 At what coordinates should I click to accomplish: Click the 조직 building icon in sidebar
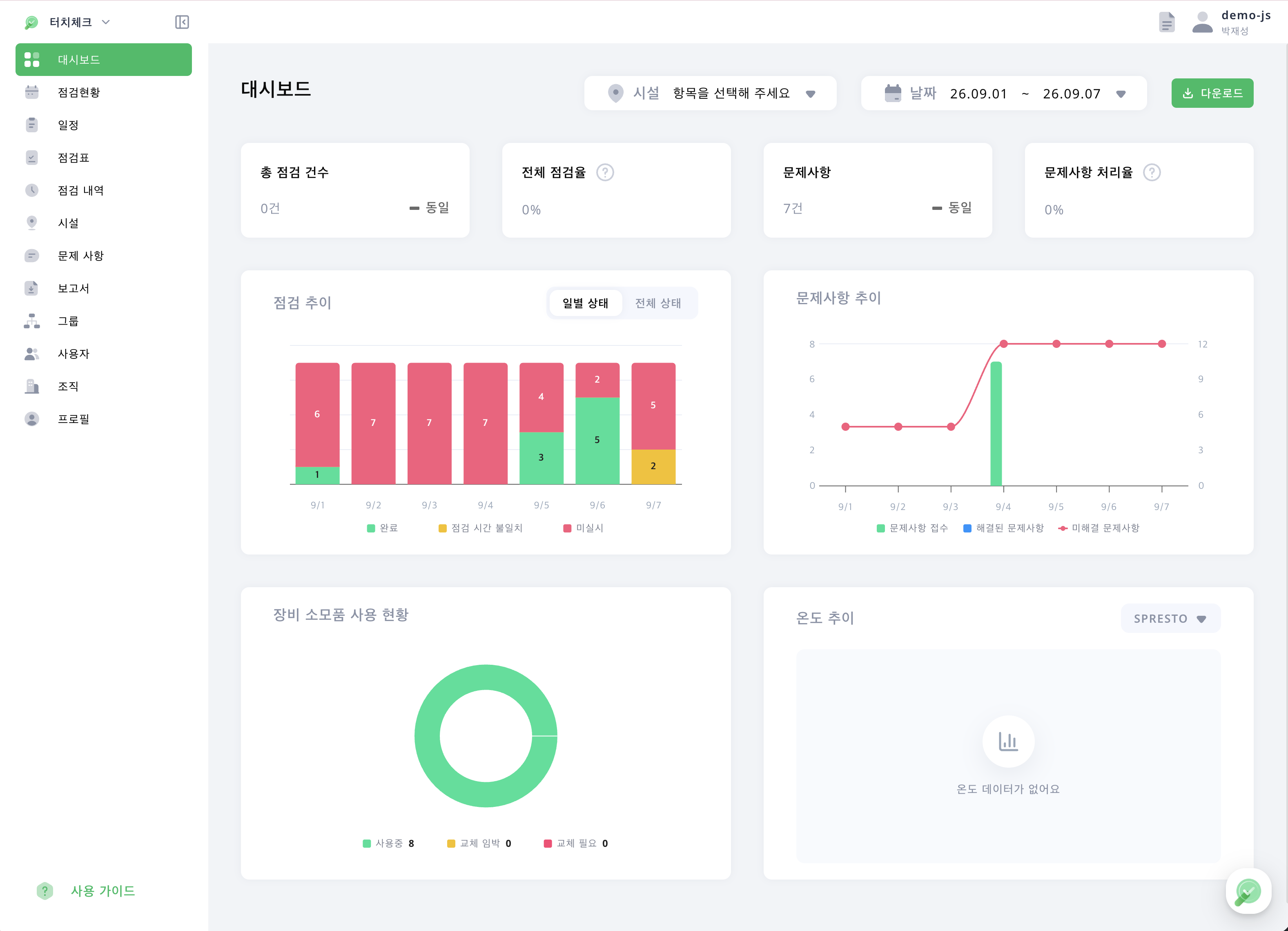pyautogui.click(x=32, y=386)
